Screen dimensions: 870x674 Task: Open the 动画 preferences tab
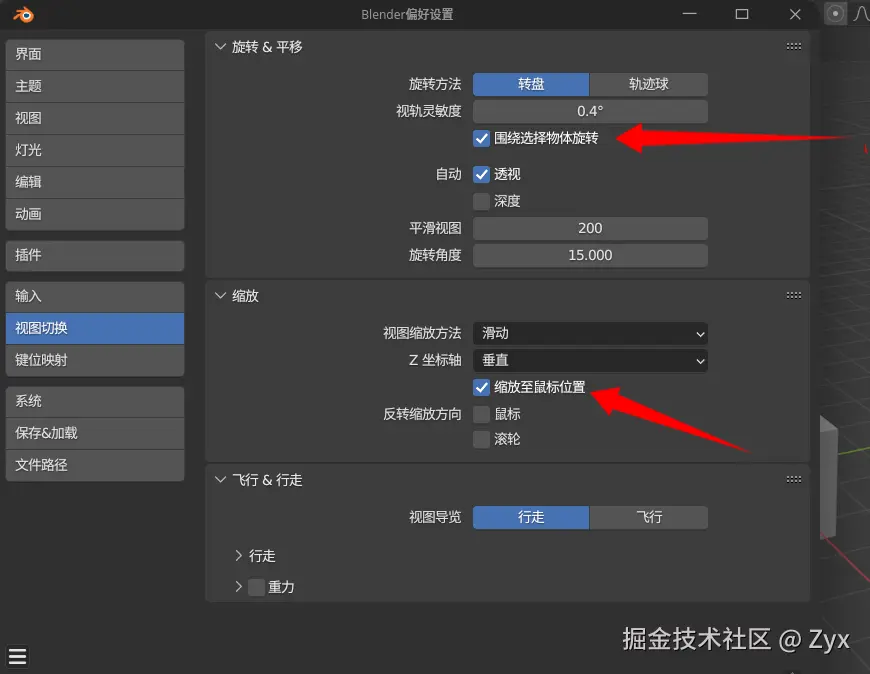pyautogui.click(x=95, y=214)
